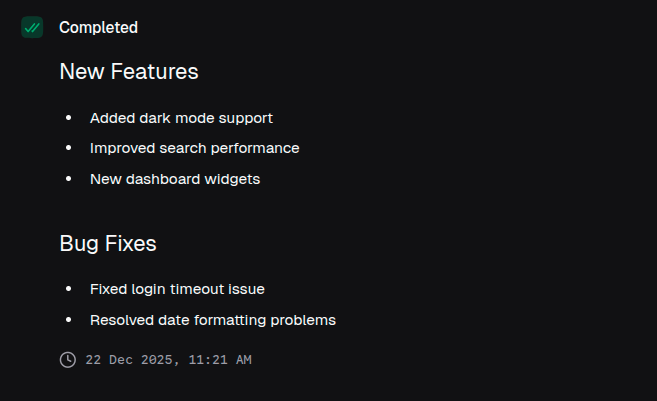Click the bullet before "Resolved date formatting problems"
The image size is (657, 401).
click(x=68, y=320)
